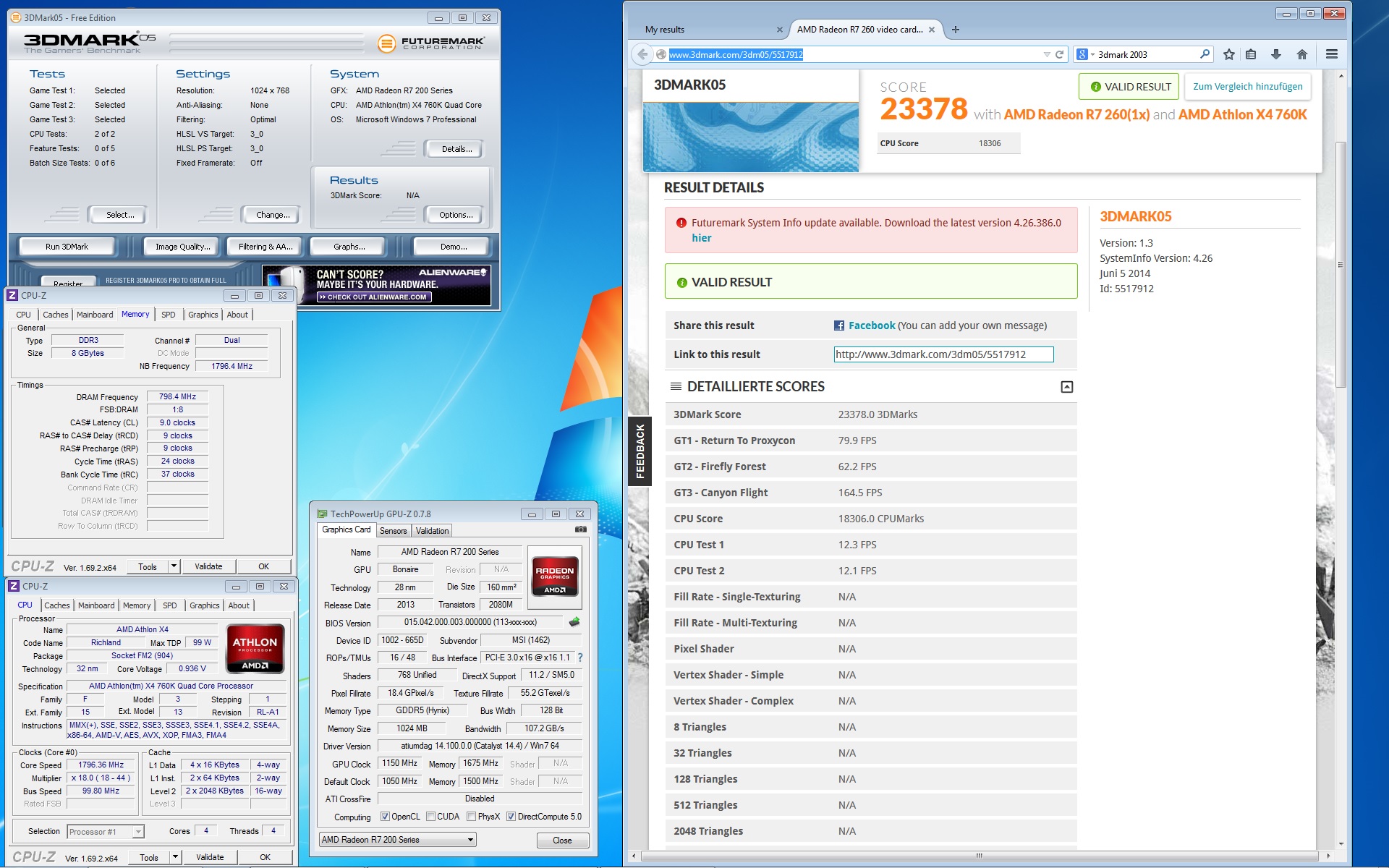Click Close button in GPU-Z
1389x868 pixels.
click(562, 841)
